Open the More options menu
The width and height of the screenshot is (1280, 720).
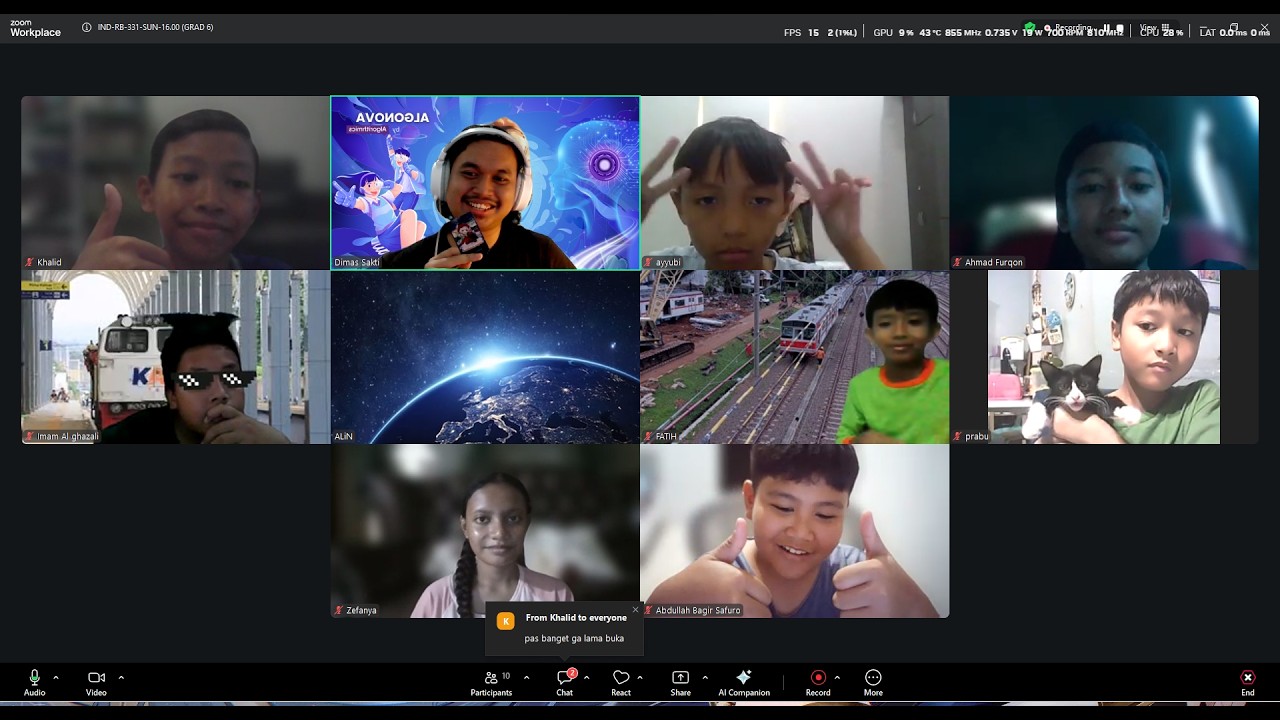point(873,683)
